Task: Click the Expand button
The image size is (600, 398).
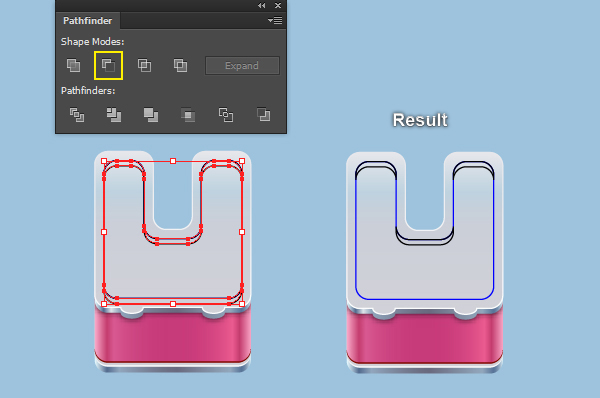Action: tap(242, 65)
